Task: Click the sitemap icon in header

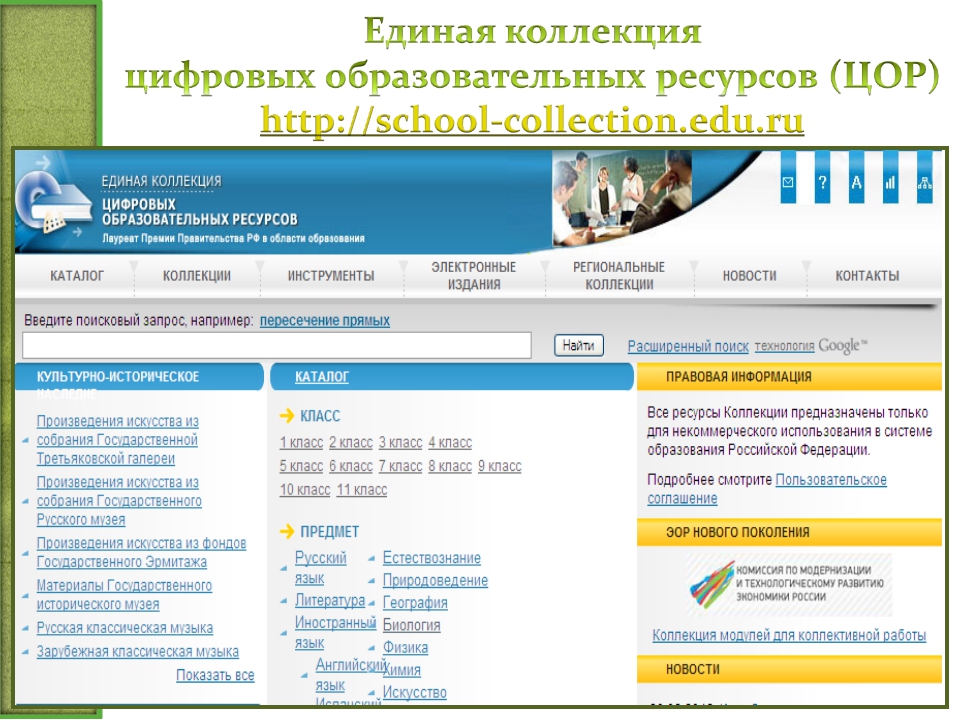Action: click(x=924, y=181)
